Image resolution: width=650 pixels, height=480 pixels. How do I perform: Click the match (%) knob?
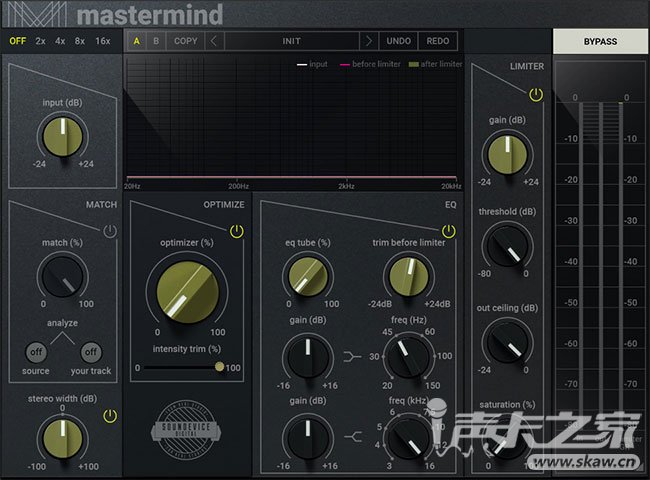tap(63, 276)
